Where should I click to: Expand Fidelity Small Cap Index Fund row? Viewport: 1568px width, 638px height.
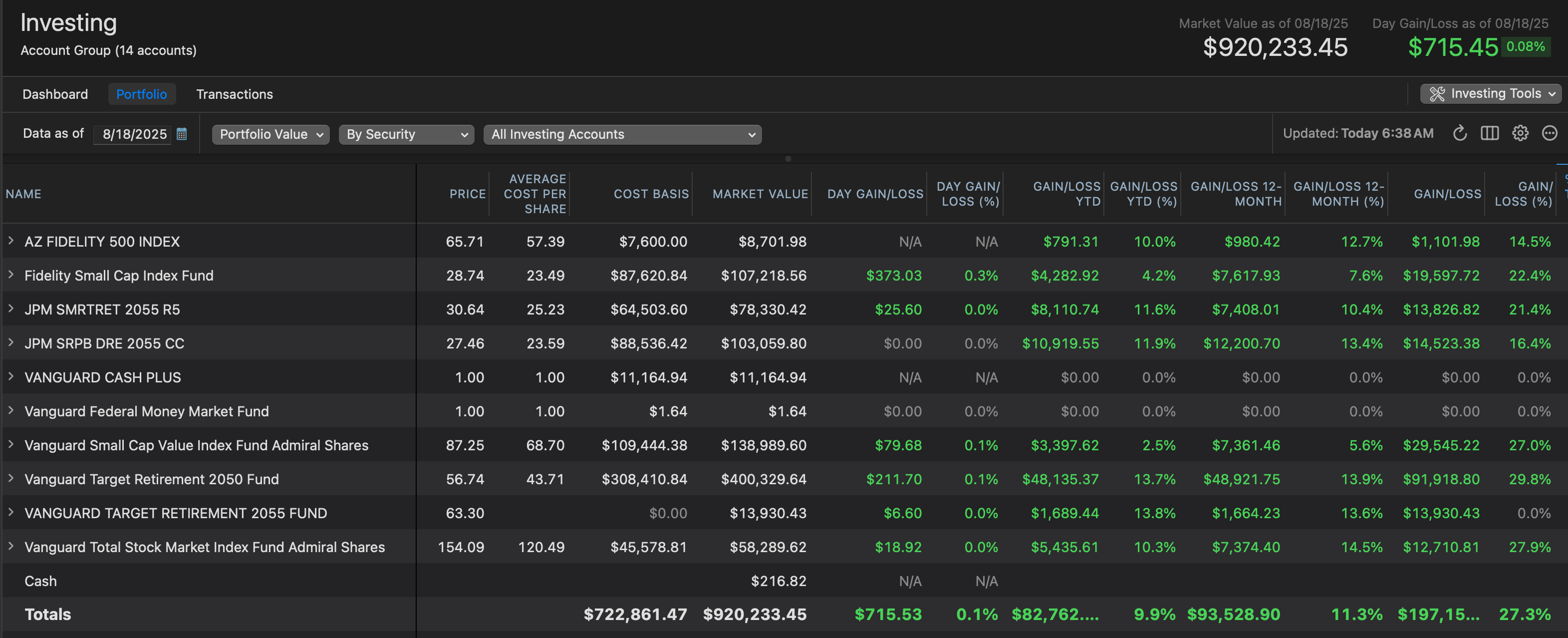(x=11, y=275)
